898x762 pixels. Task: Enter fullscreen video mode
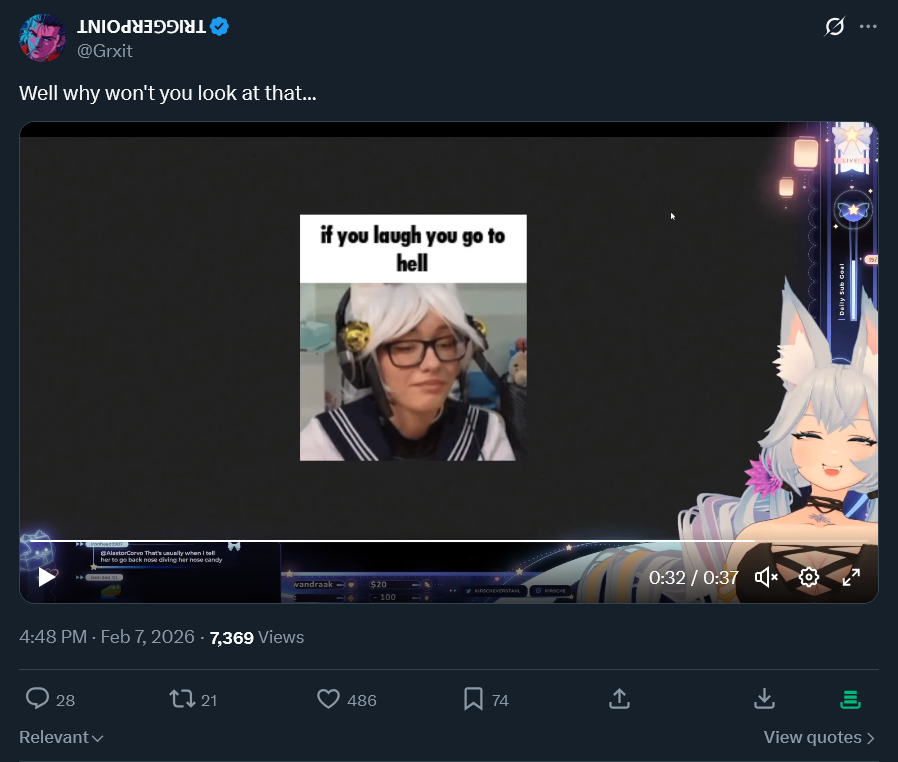point(852,577)
